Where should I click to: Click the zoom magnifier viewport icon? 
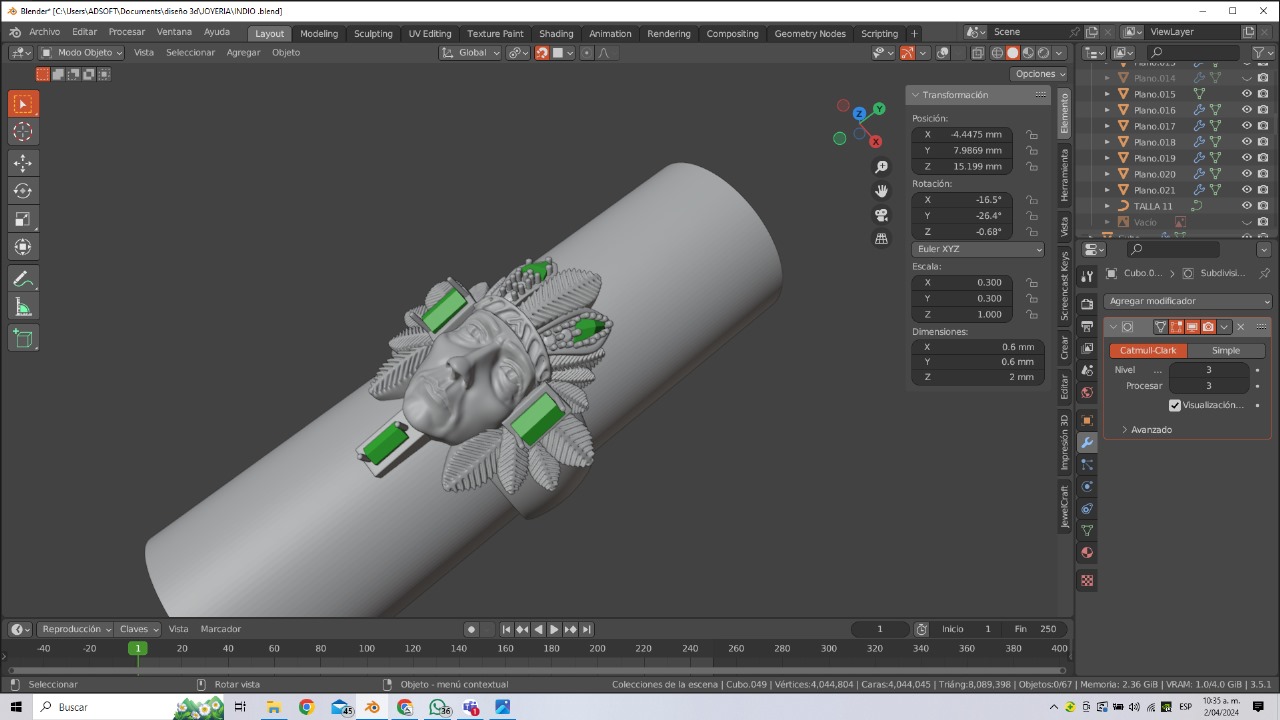(x=881, y=167)
